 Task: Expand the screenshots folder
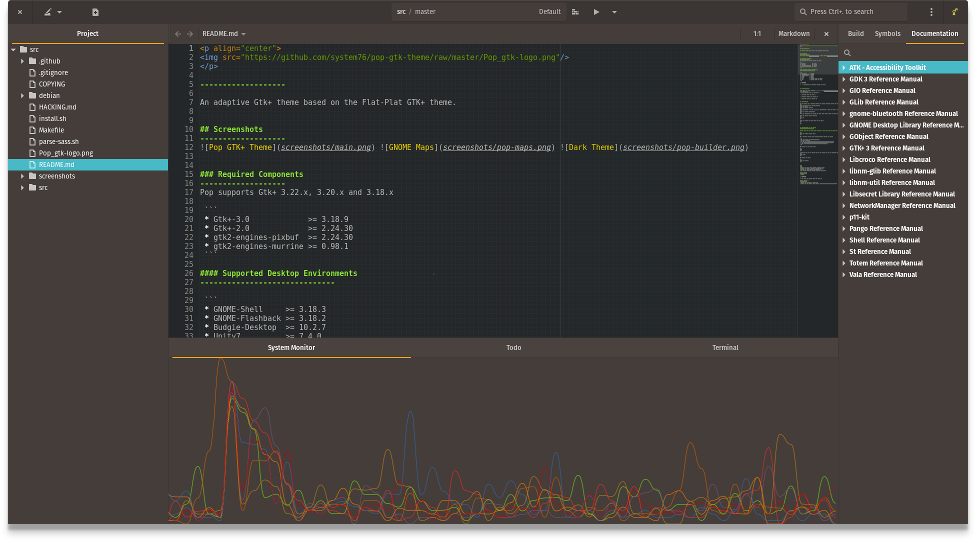(x=22, y=176)
